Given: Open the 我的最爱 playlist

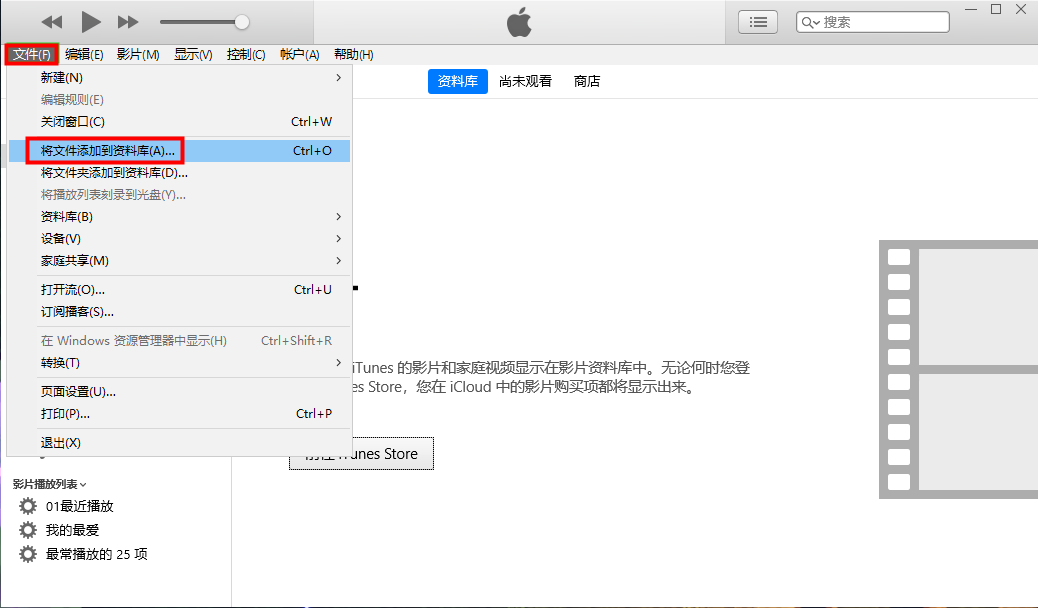Looking at the screenshot, I should 72,530.
